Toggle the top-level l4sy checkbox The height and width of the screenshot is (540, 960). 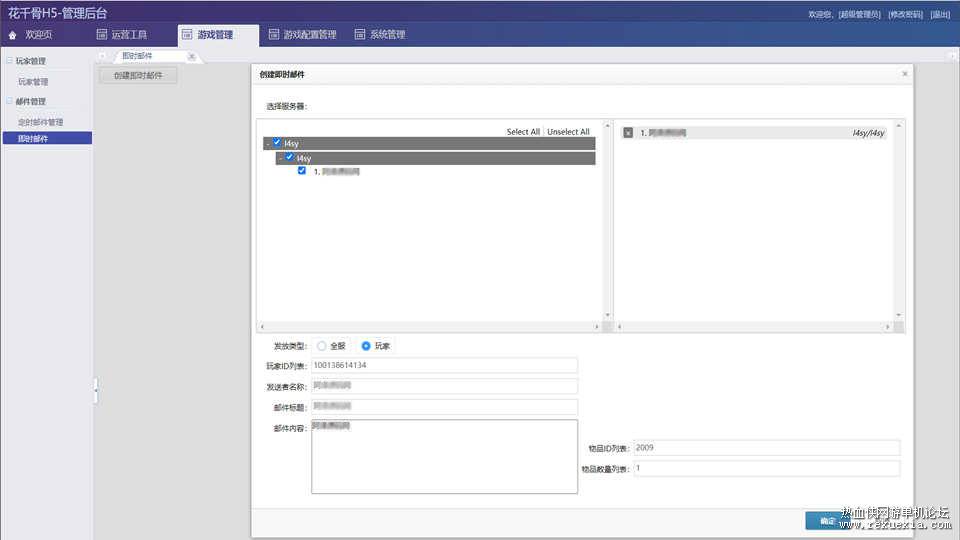click(277, 142)
